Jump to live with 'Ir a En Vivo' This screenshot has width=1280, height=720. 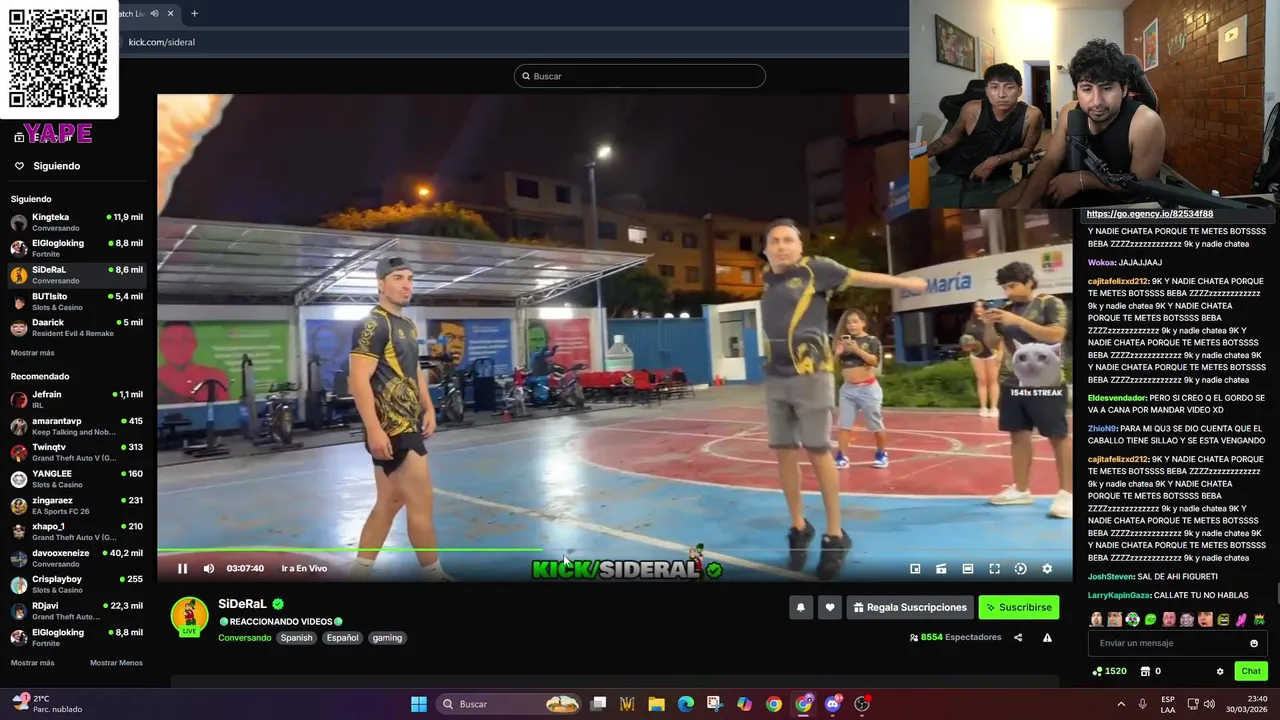click(x=304, y=568)
